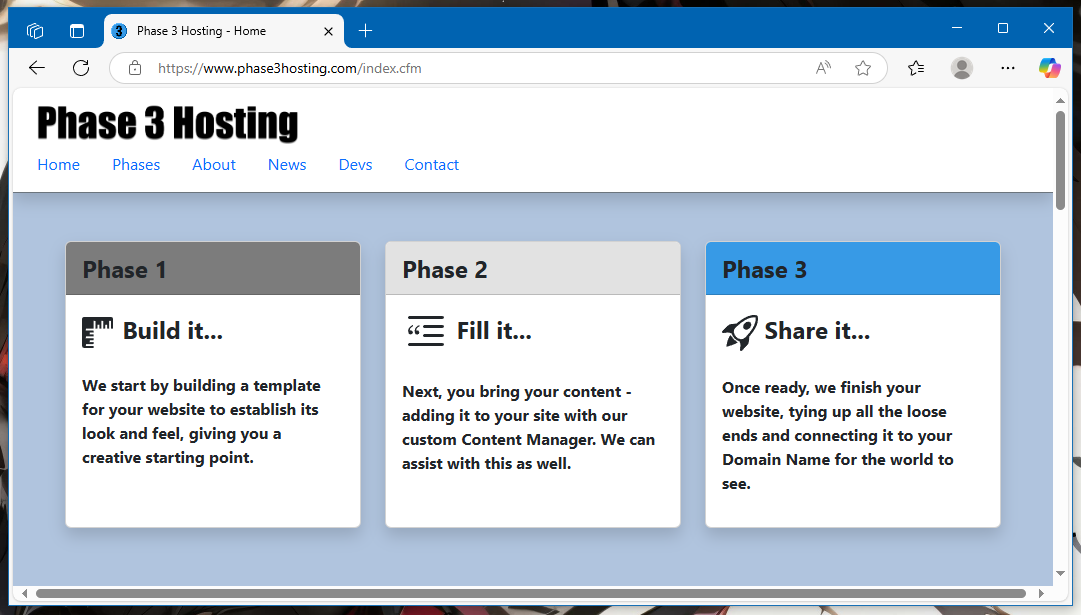The height and width of the screenshot is (615, 1081).
Task: Open the workspaces icon in title bar
Action: click(35, 31)
